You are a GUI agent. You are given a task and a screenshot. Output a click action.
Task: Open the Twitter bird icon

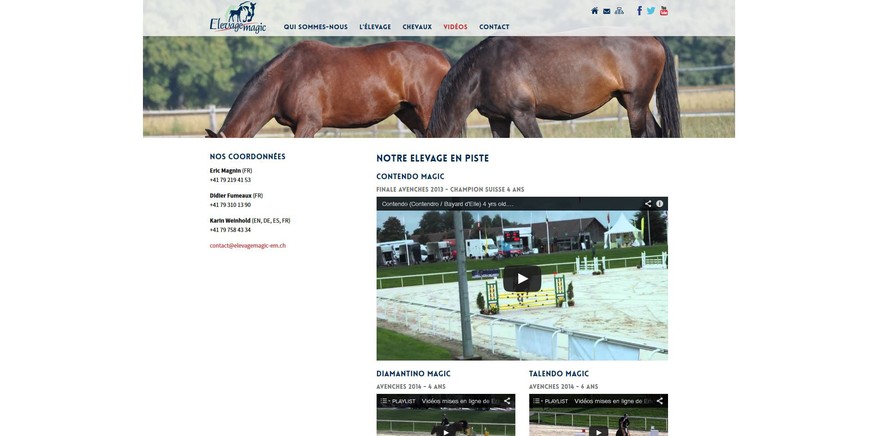click(651, 11)
